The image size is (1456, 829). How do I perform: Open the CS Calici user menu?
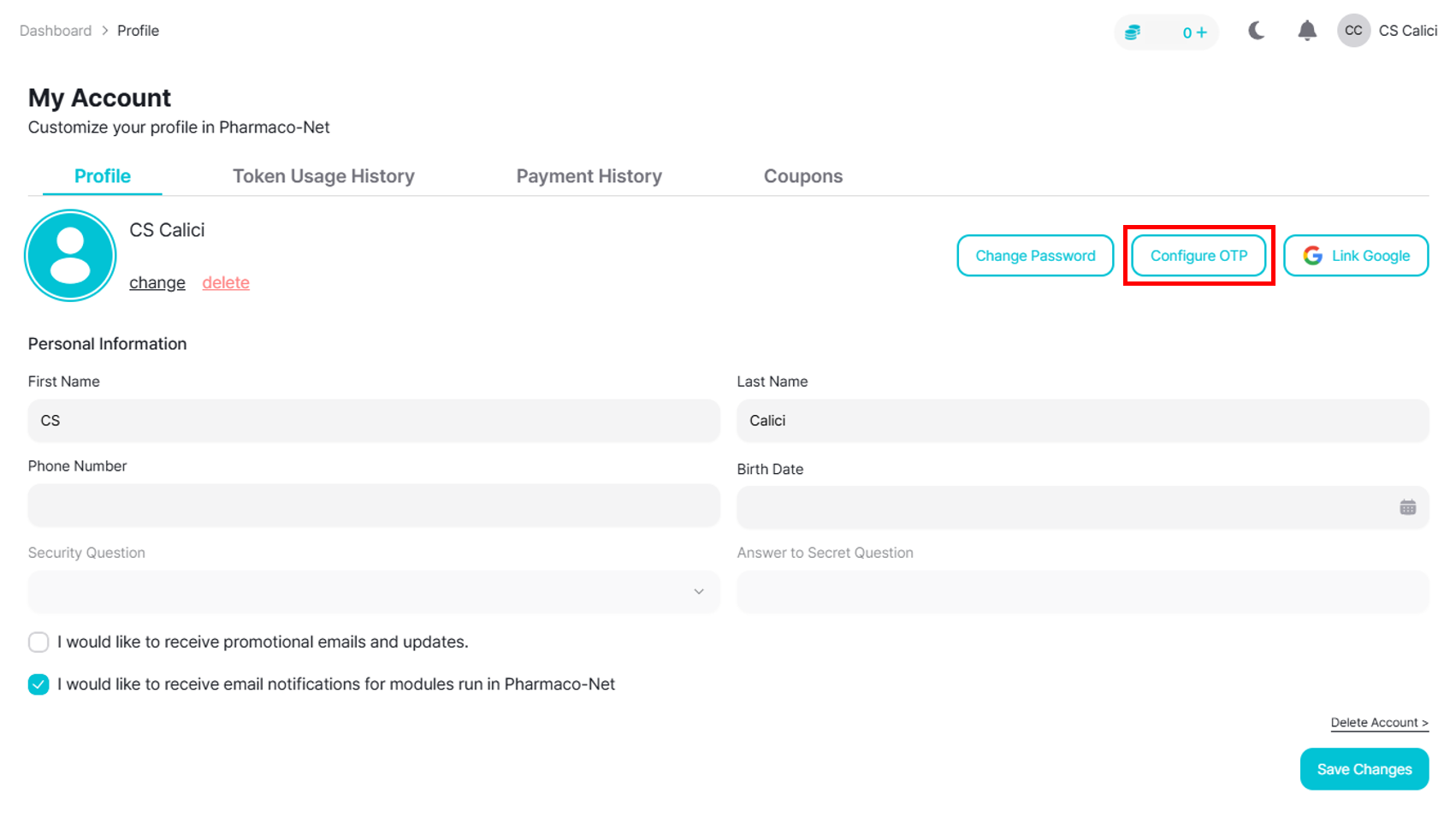point(1407,31)
